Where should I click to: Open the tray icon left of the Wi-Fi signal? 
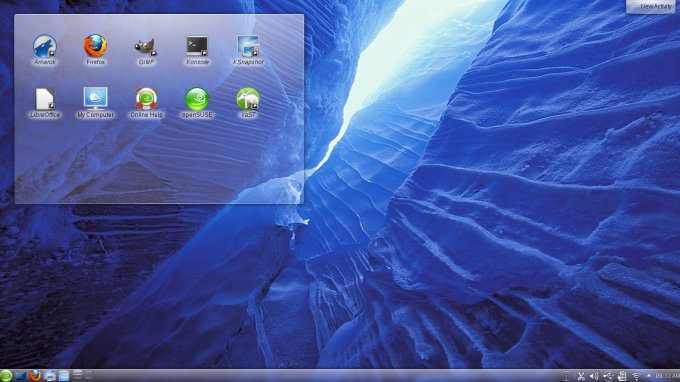point(622,376)
